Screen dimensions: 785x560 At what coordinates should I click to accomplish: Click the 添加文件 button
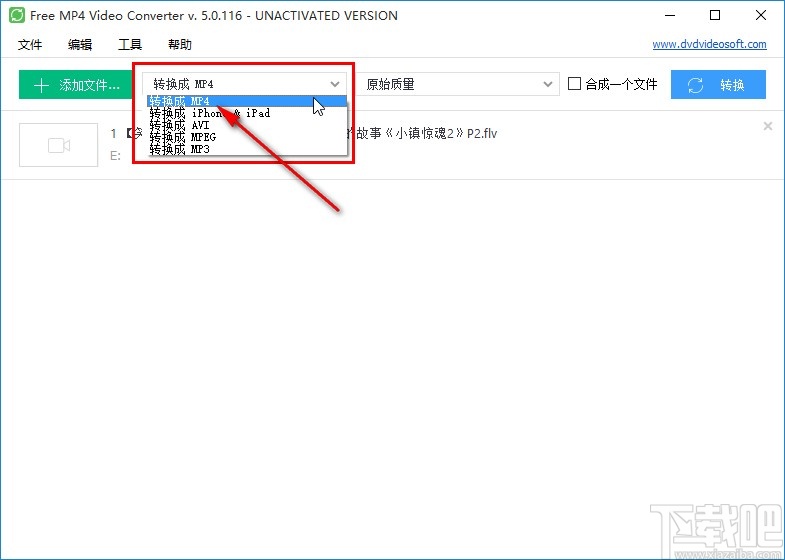76,85
